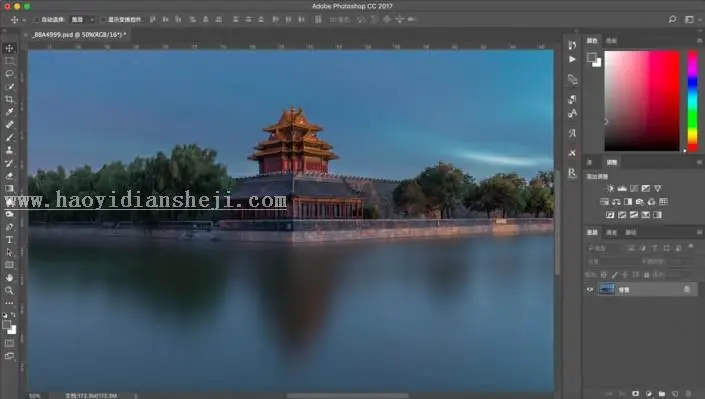Add a Vibrance adjustment
Screen dimensions: 705x399
pyautogui.click(x=658, y=188)
